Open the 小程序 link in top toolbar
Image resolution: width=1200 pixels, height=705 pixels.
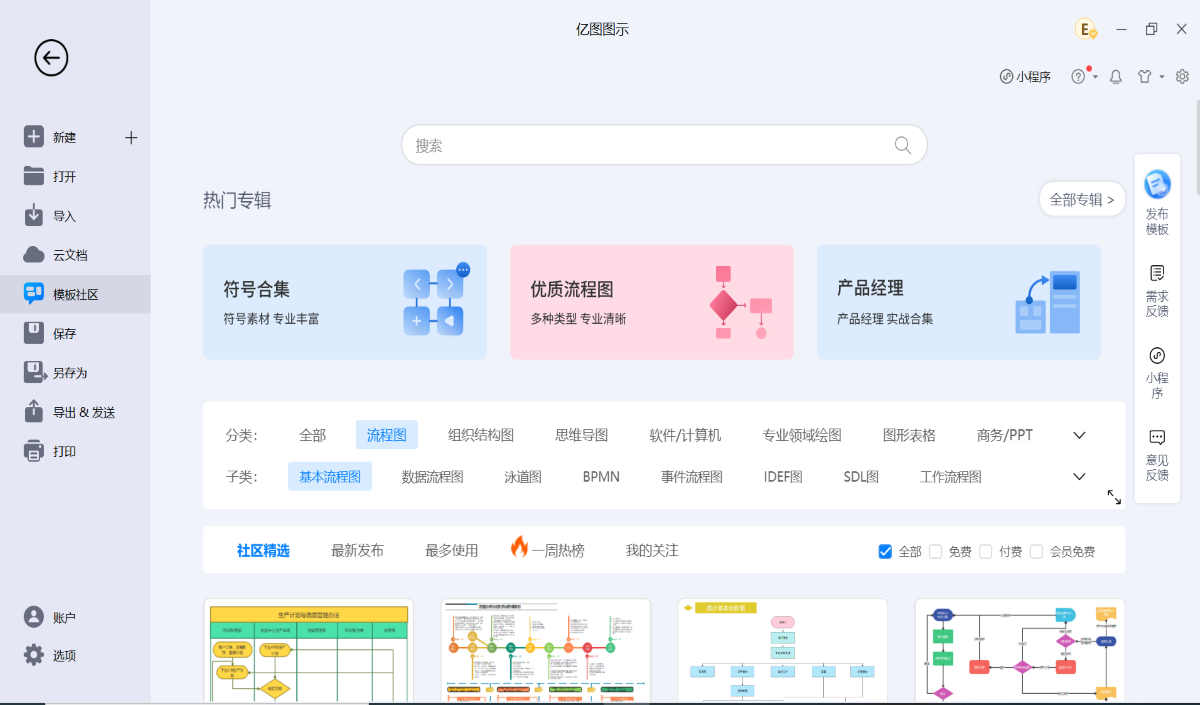pos(1025,76)
